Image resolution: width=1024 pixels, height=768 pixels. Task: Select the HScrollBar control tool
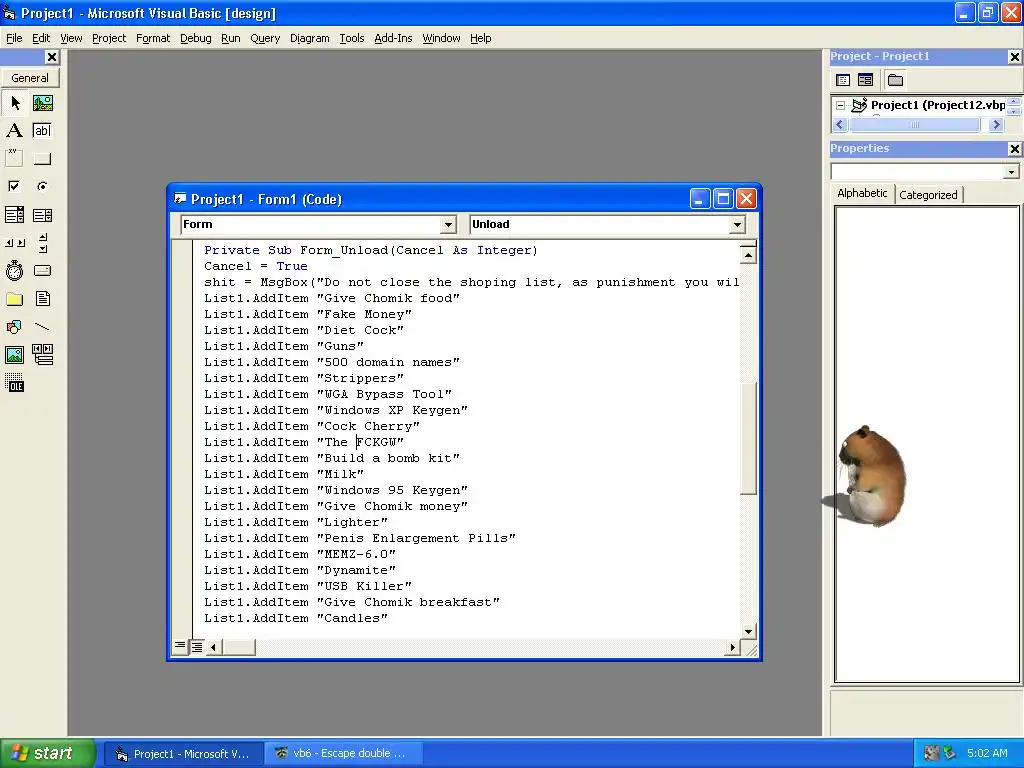tap(15, 243)
